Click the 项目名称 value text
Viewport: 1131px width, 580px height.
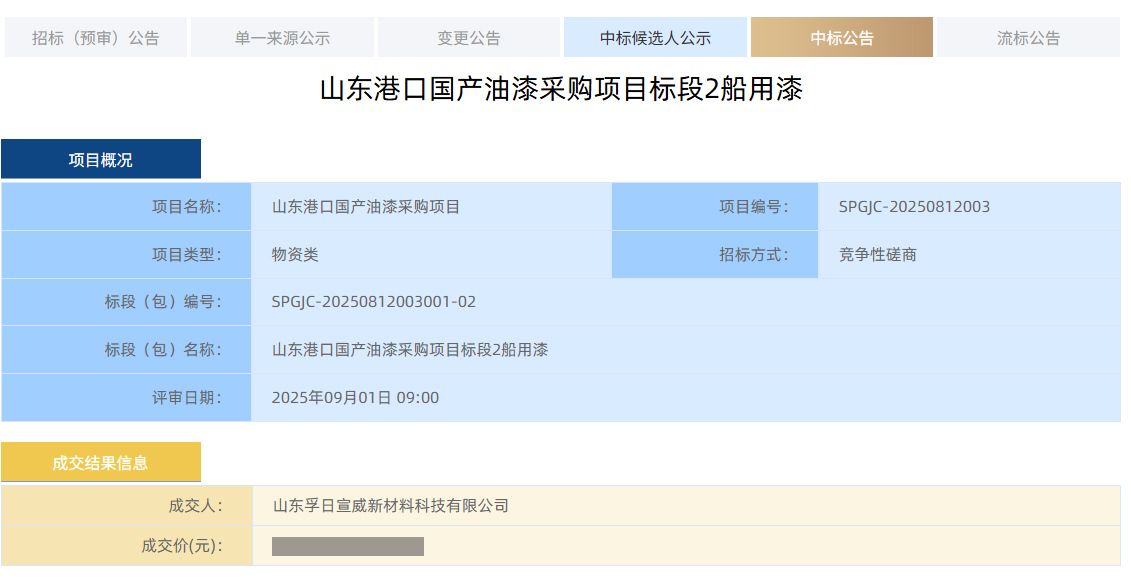point(366,207)
